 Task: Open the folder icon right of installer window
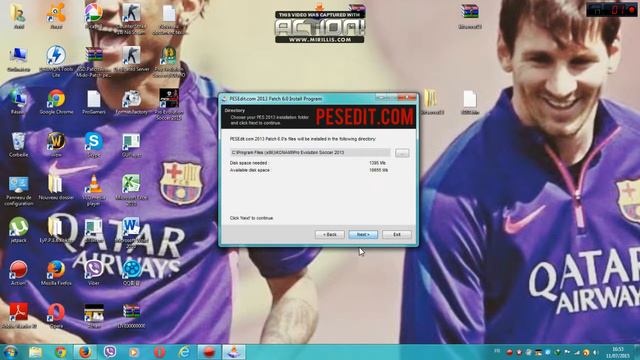point(431,102)
